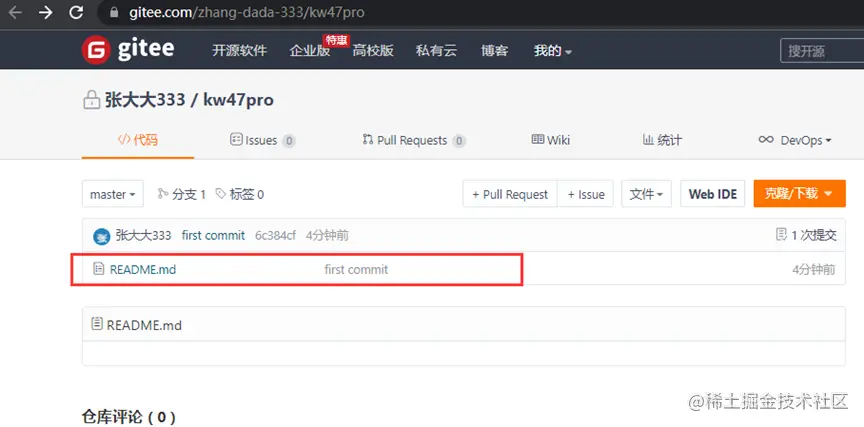Viewport: 864px width, 427px height.
Task: Switch to the 代码 tab
Action: pyautogui.click(x=138, y=140)
